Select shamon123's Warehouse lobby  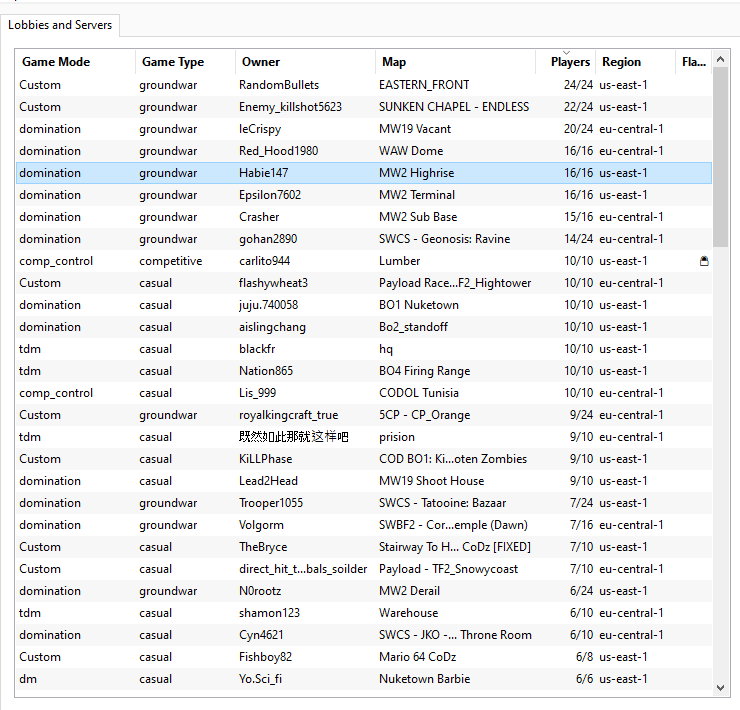(x=364, y=613)
